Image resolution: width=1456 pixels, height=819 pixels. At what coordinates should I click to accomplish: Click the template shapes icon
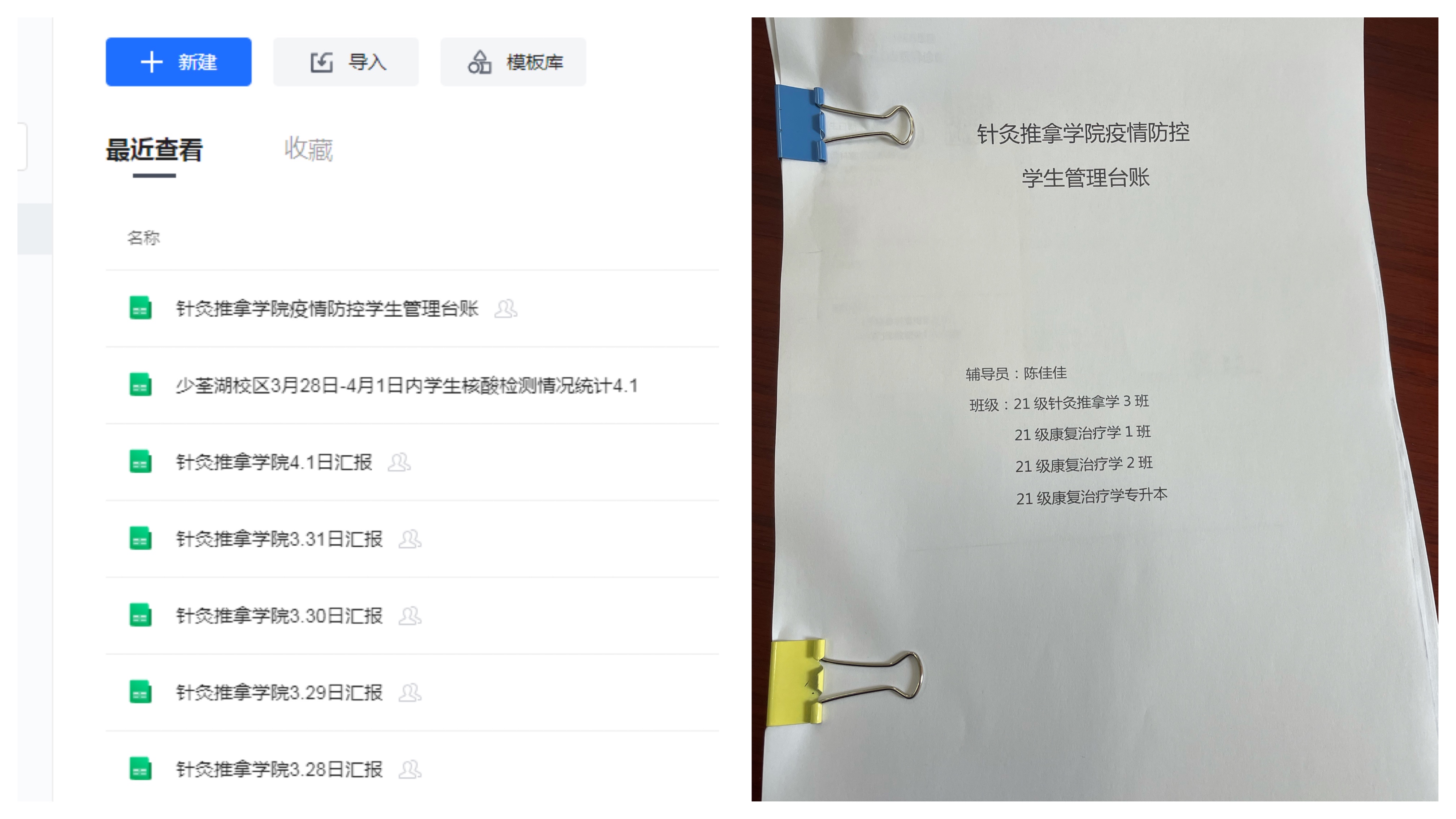tap(479, 62)
